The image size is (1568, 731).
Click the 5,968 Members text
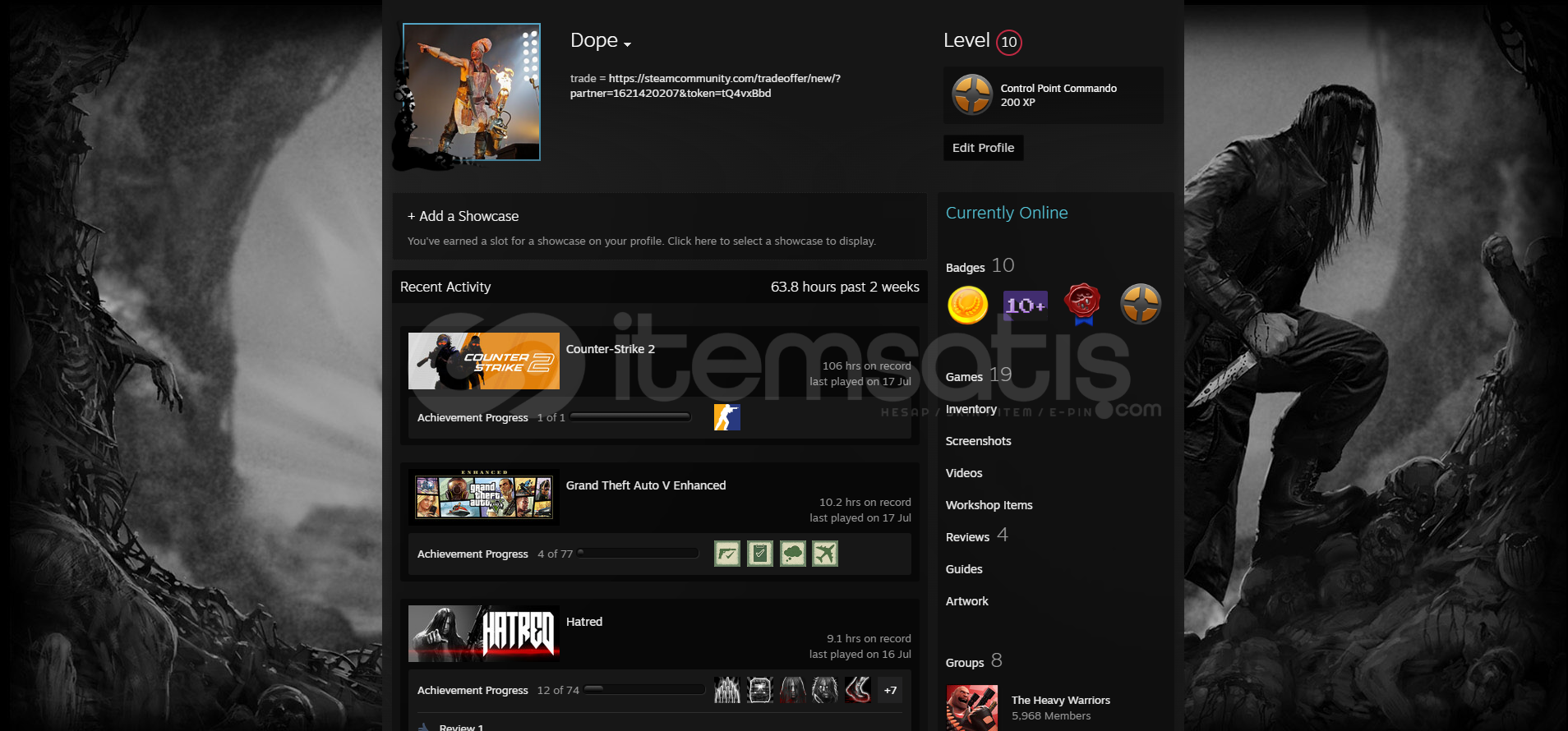pyautogui.click(x=1051, y=716)
